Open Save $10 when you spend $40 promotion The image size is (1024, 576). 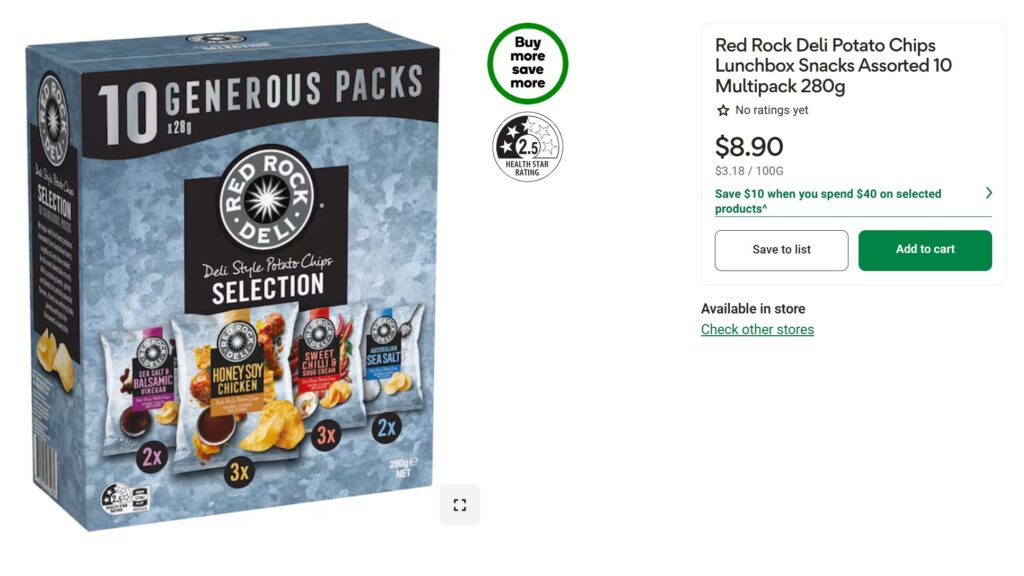[828, 201]
